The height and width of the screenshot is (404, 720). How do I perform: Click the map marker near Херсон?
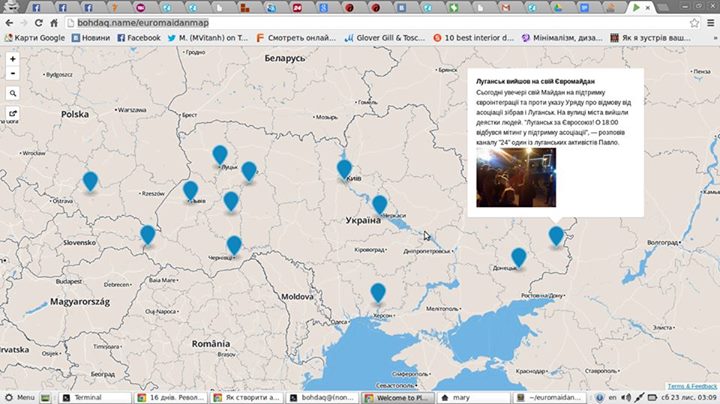click(377, 291)
